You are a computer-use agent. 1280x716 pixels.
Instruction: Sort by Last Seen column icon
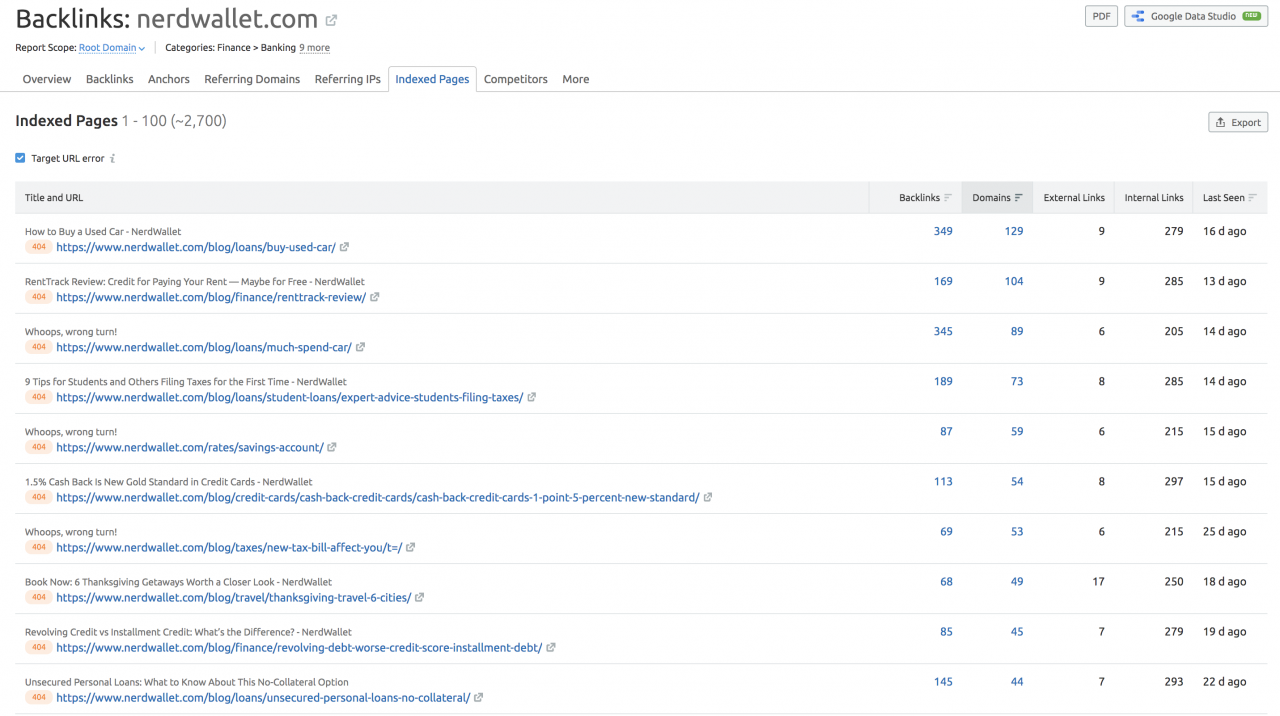click(1253, 198)
